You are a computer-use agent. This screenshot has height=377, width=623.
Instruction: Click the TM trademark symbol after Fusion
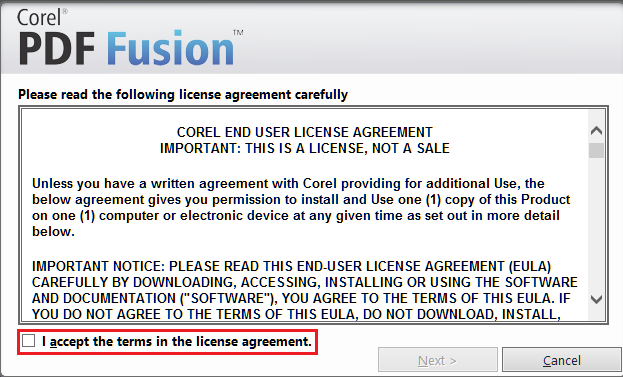pos(238,33)
